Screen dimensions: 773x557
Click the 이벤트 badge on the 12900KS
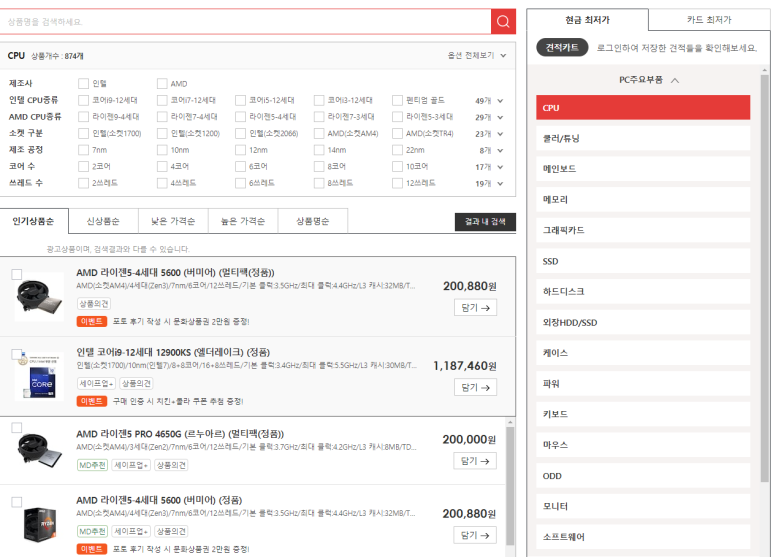(92, 401)
